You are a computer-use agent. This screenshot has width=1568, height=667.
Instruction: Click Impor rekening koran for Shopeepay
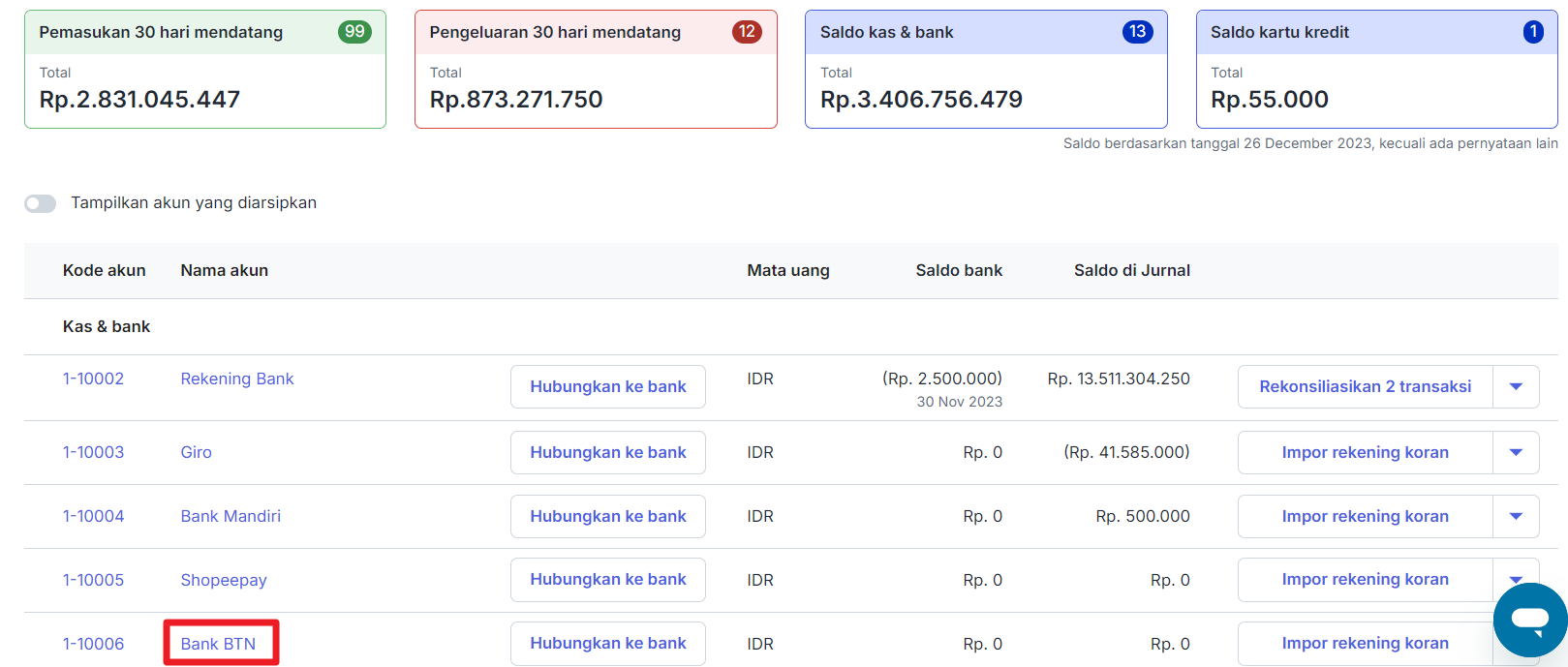click(x=1365, y=580)
